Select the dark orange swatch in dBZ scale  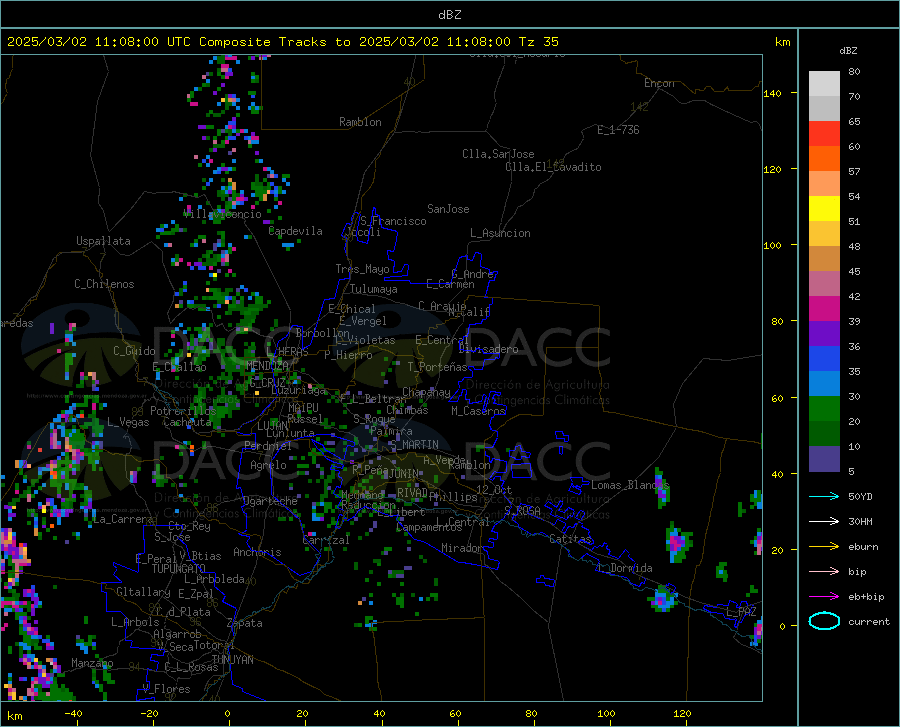point(824,159)
